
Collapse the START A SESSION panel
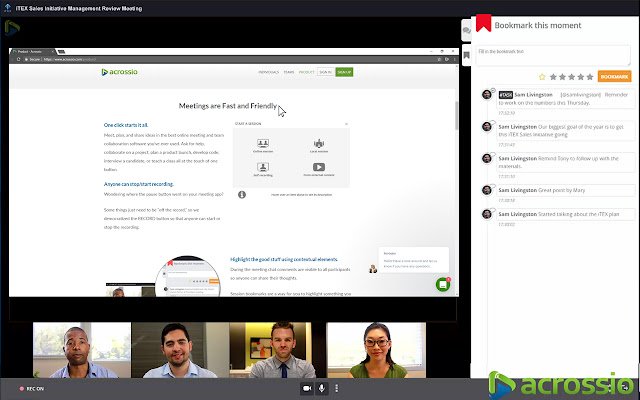coord(346,124)
